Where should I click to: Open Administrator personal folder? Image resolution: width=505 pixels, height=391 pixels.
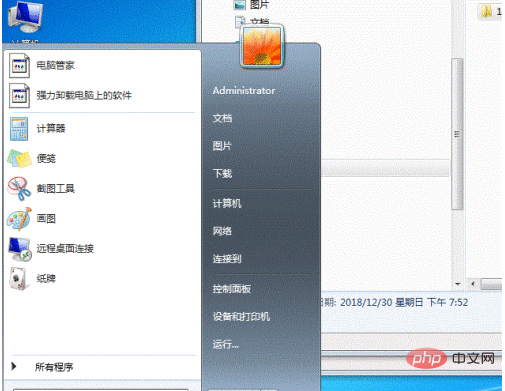pos(244,91)
